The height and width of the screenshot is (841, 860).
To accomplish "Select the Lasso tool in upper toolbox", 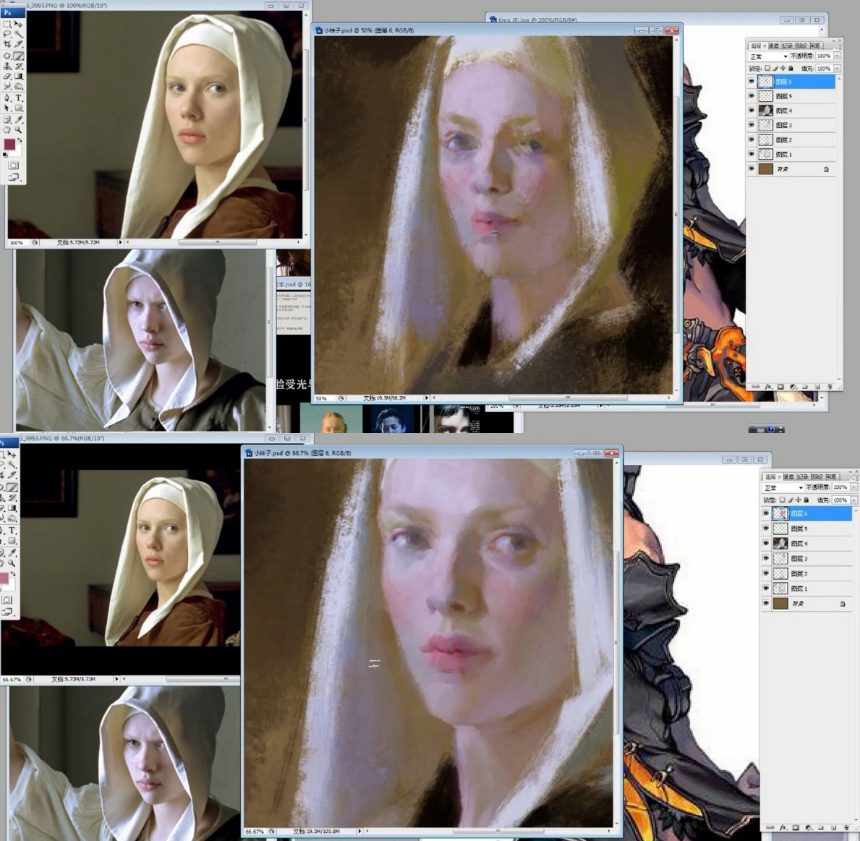I will [x=7, y=33].
